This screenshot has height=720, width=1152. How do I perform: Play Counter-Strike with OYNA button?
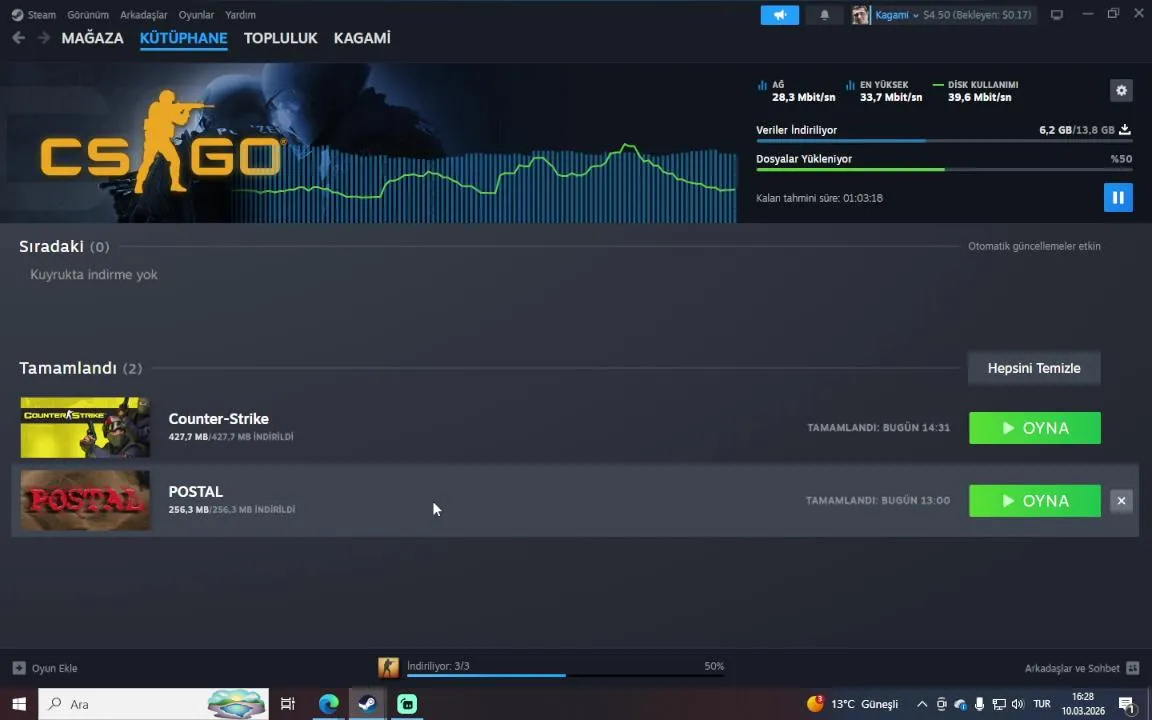click(1034, 428)
